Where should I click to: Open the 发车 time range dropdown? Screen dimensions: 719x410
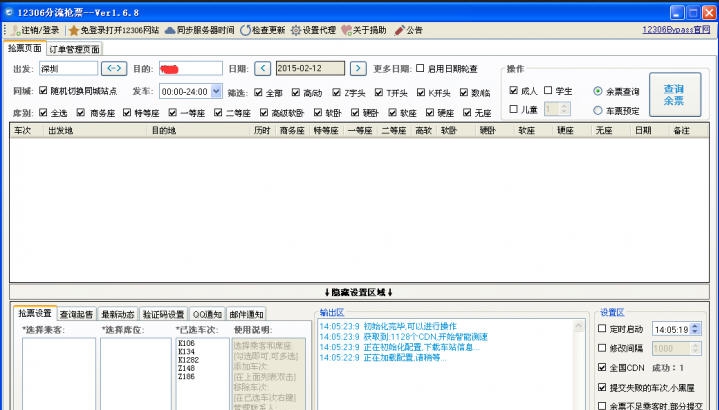(x=216, y=91)
